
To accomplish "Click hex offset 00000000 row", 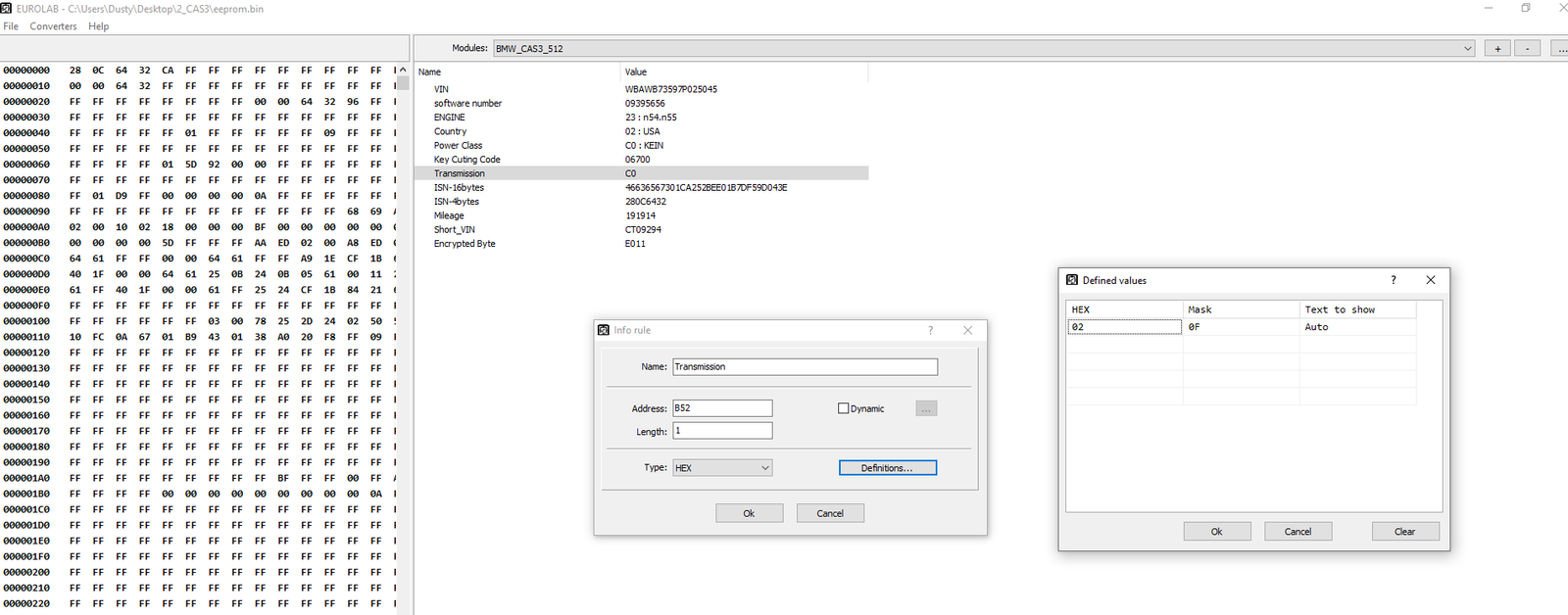I will pyautogui.click(x=199, y=71).
